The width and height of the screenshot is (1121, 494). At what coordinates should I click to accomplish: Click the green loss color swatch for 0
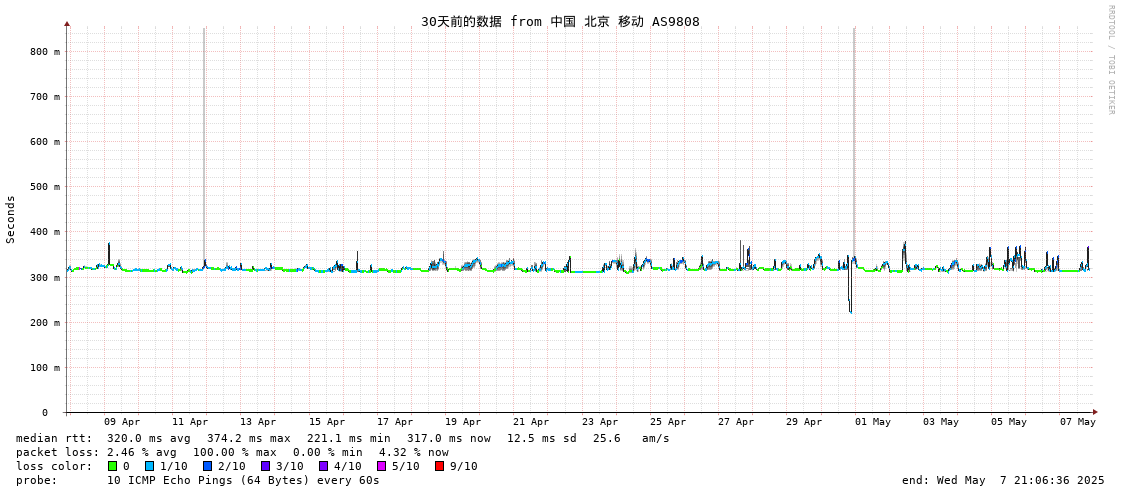coord(112,466)
